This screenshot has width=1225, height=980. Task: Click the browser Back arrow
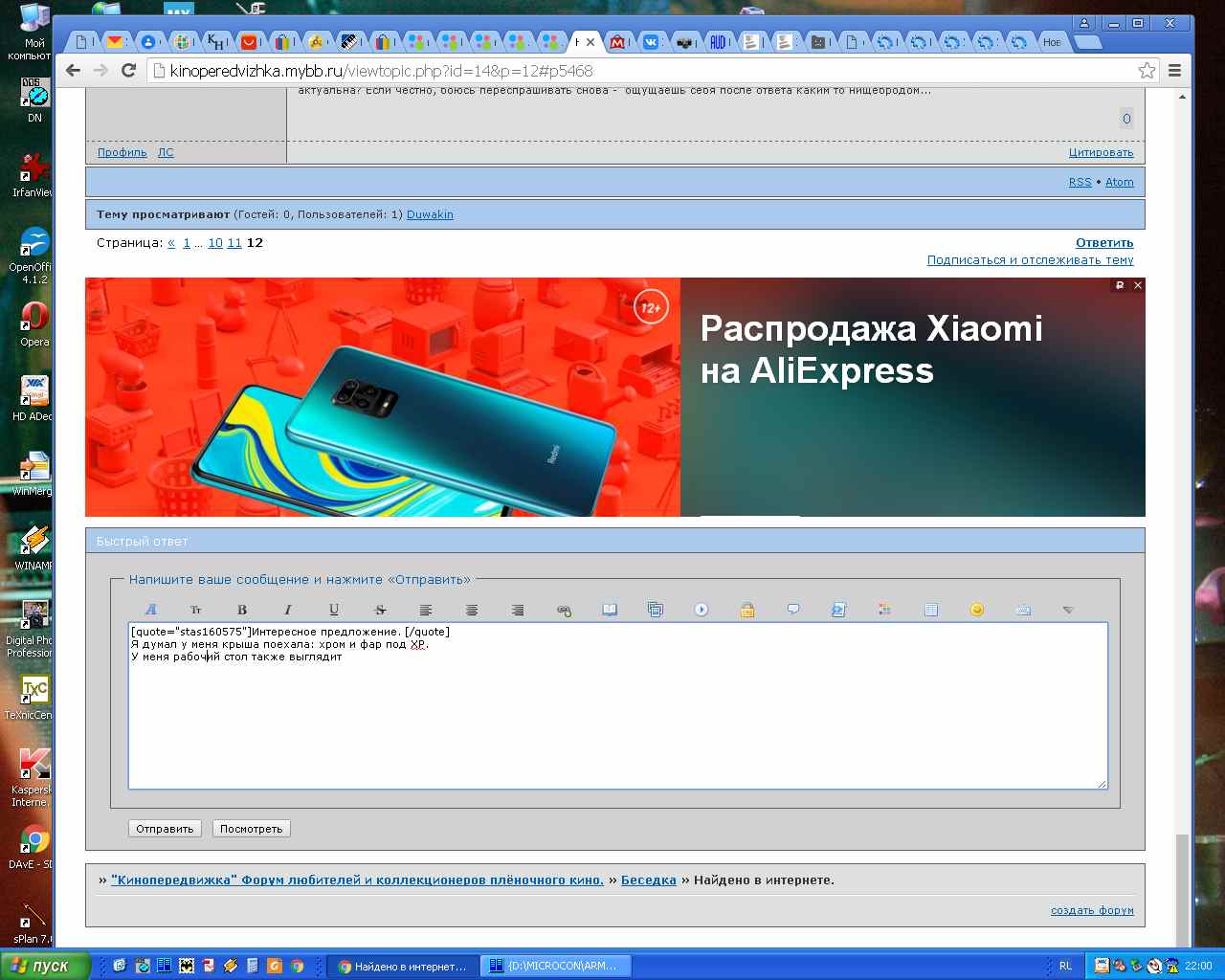pyautogui.click(x=73, y=70)
